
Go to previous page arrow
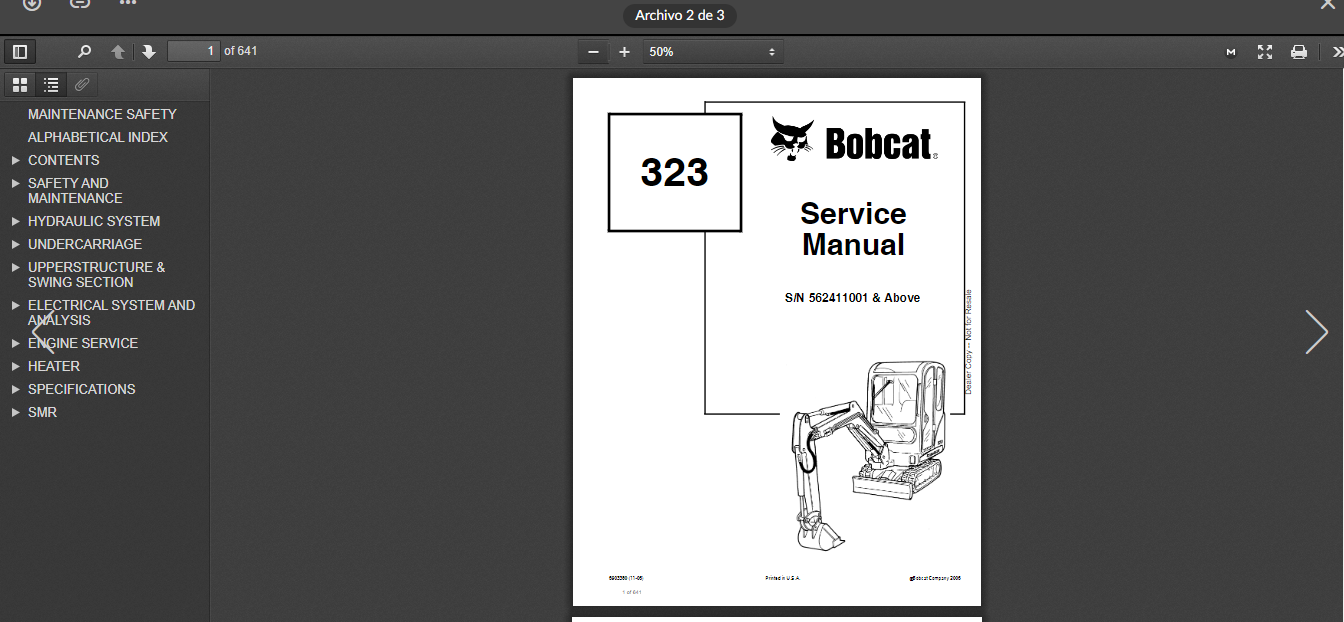[118, 51]
